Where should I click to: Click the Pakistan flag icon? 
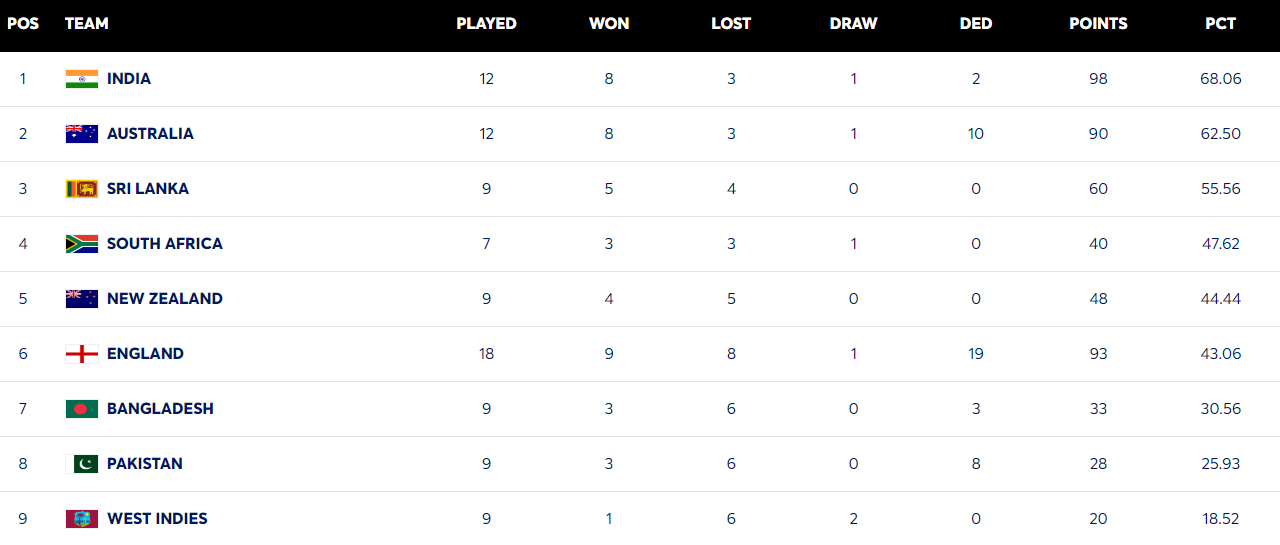coord(82,464)
